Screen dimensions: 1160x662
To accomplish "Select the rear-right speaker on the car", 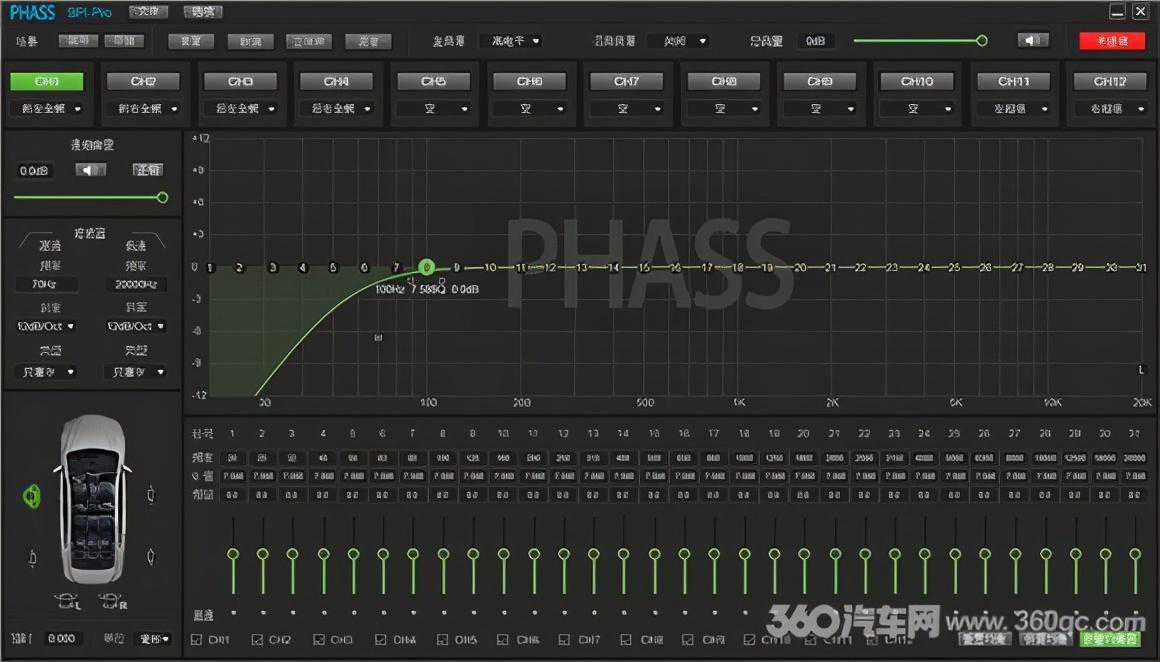I will [x=150, y=555].
